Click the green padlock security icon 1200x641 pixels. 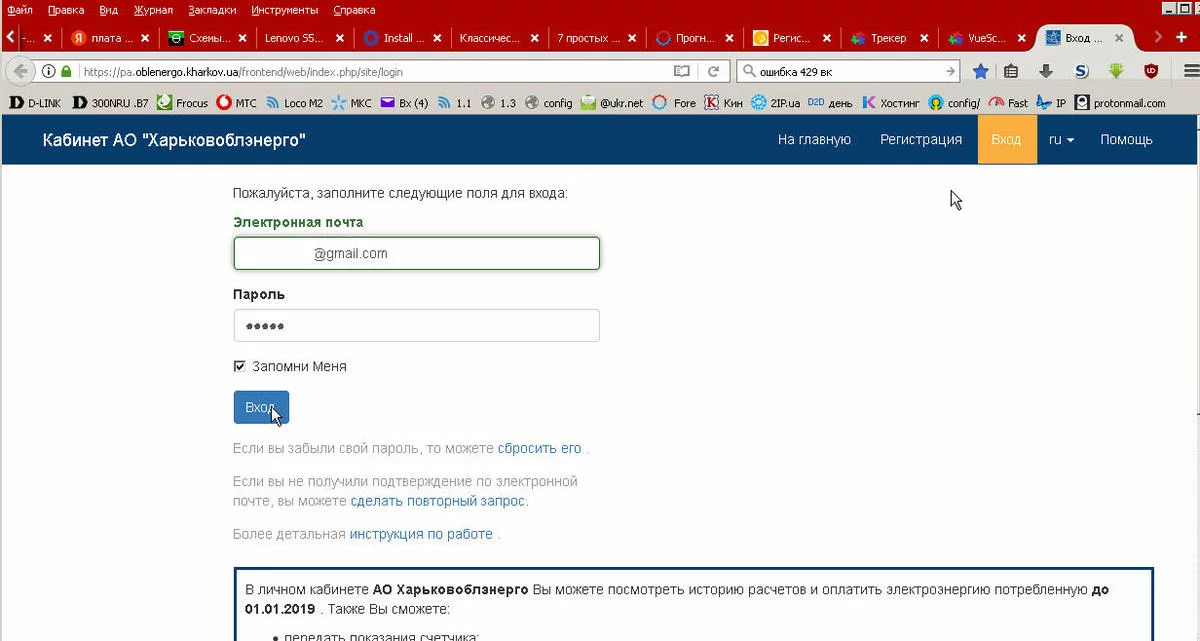coord(67,72)
